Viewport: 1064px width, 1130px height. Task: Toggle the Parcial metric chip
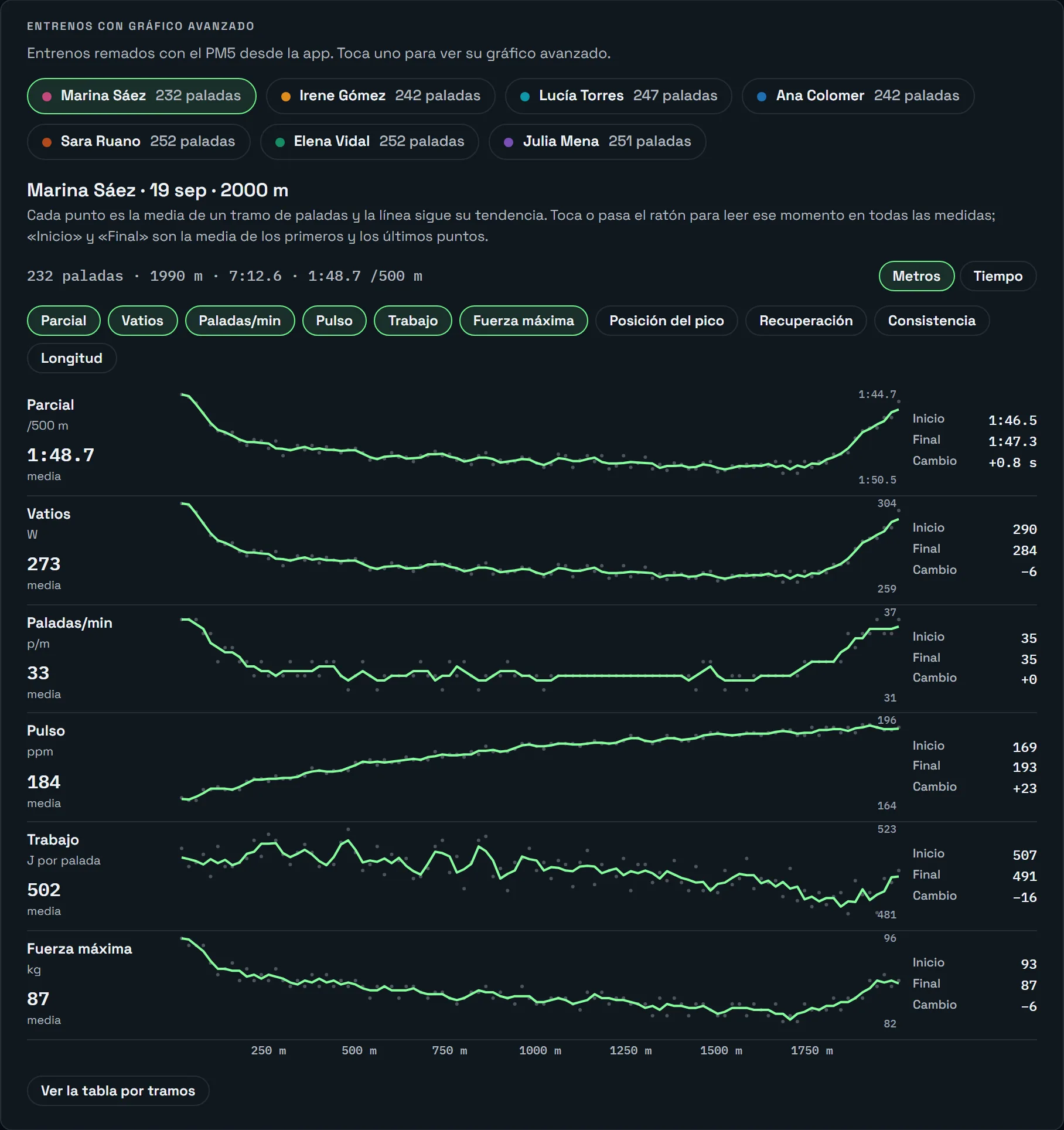[63, 321]
